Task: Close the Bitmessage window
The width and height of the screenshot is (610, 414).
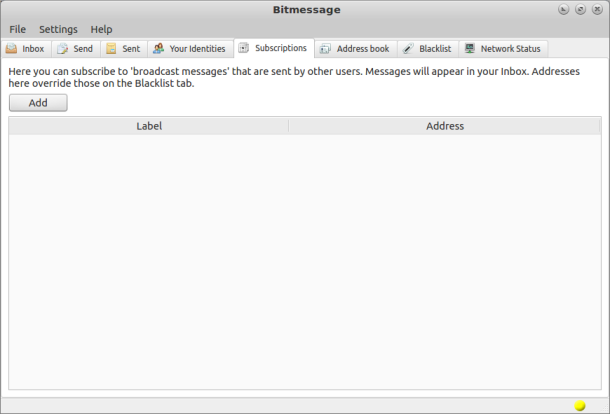Action: [597, 9]
